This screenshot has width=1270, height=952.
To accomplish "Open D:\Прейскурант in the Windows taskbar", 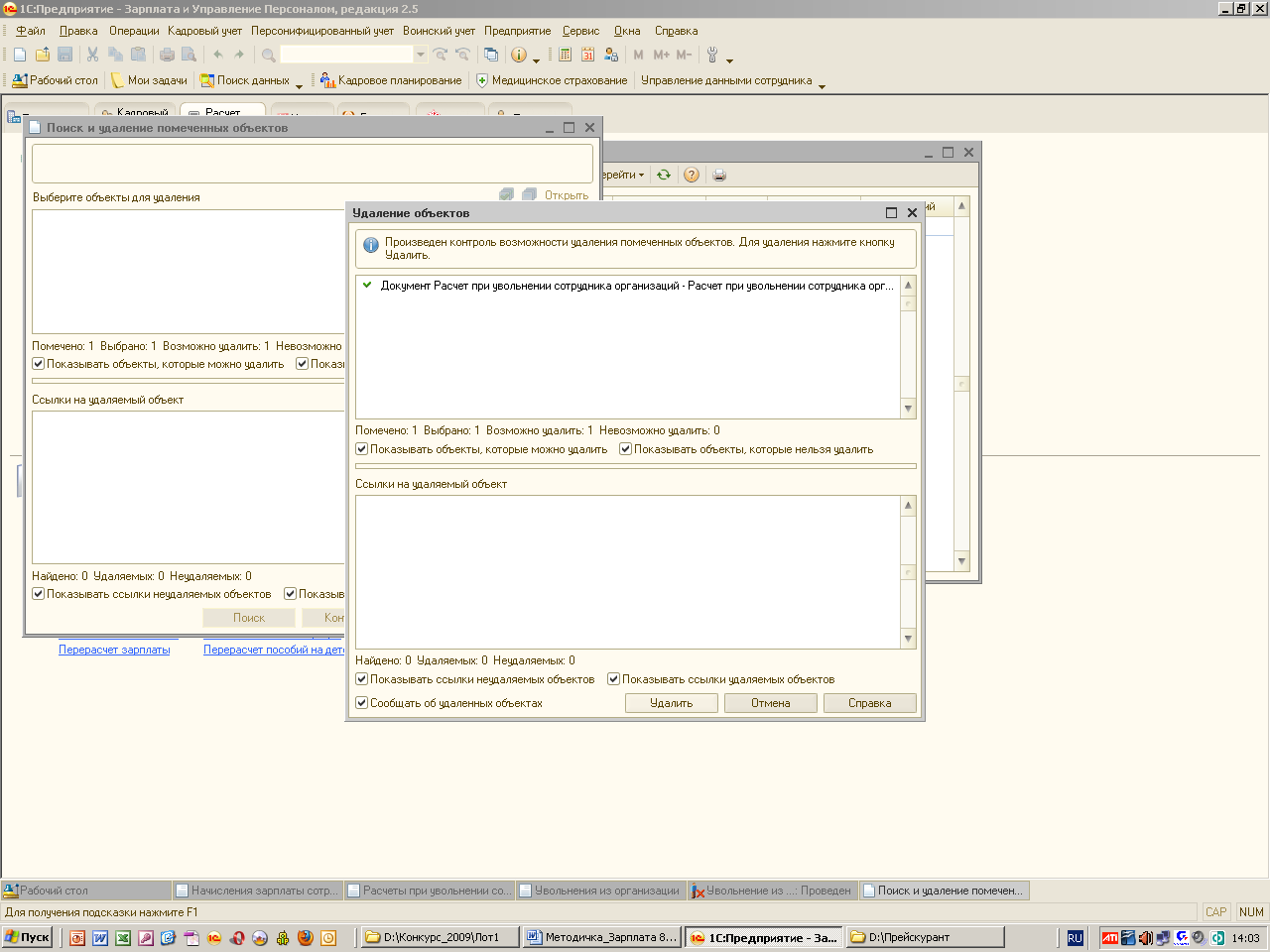I will click(x=925, y=937).
